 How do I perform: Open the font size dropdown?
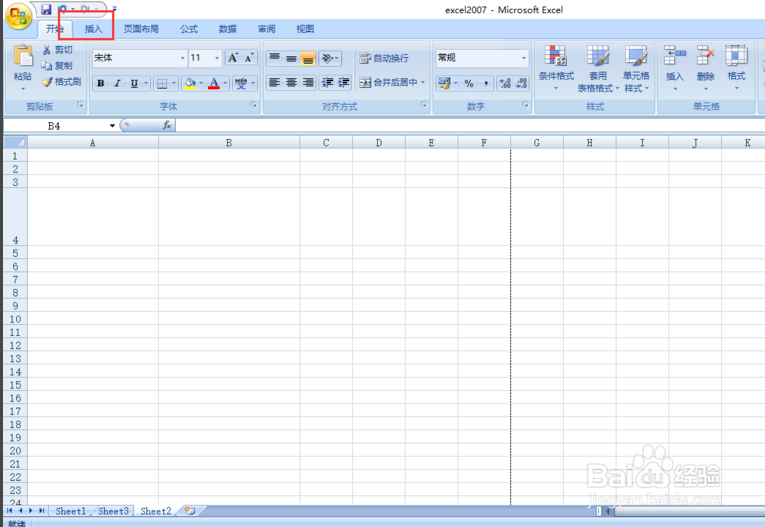tap(217, 58)
